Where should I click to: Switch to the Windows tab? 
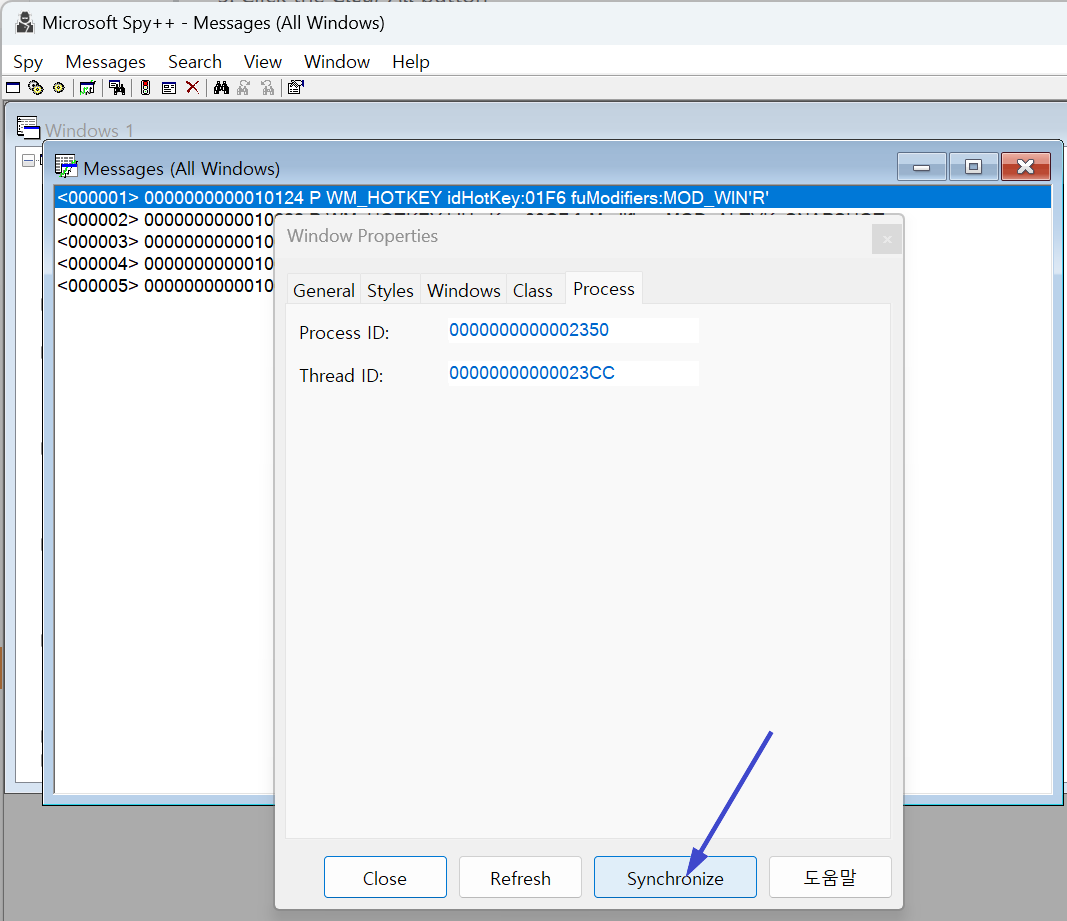[463, 291]
